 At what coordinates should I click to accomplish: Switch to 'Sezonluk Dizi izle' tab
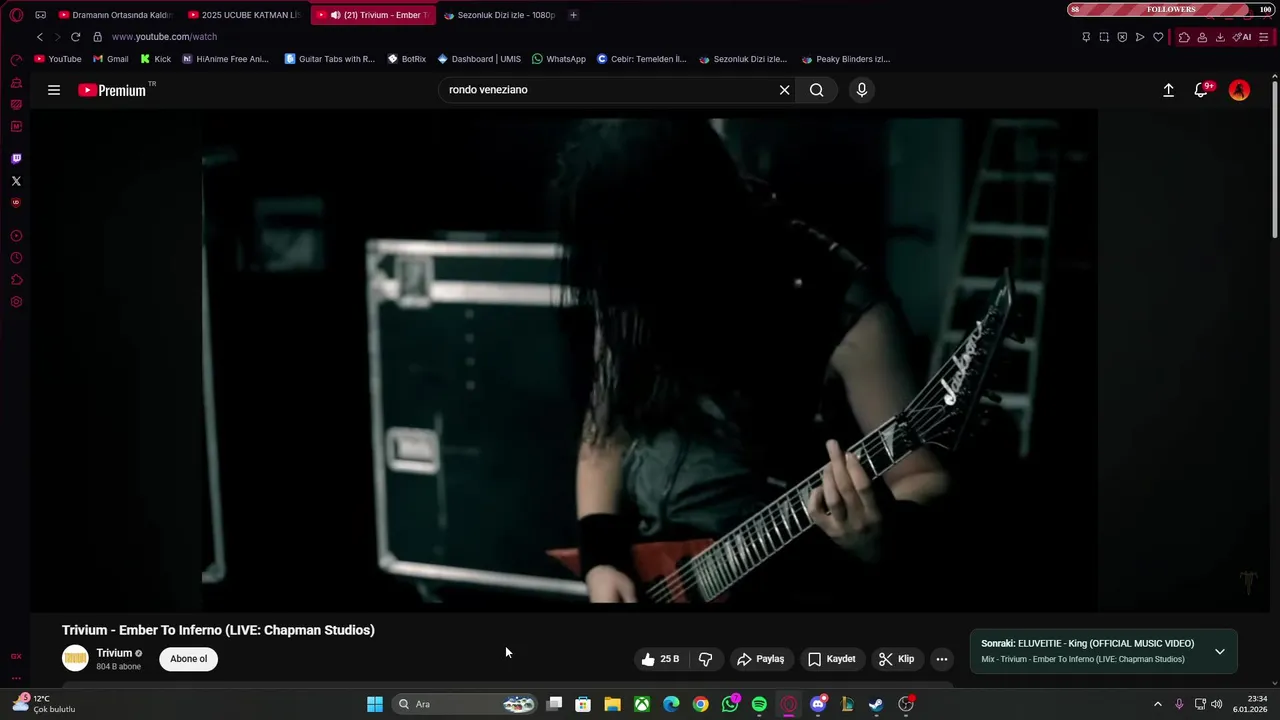[x=500, y=15]
